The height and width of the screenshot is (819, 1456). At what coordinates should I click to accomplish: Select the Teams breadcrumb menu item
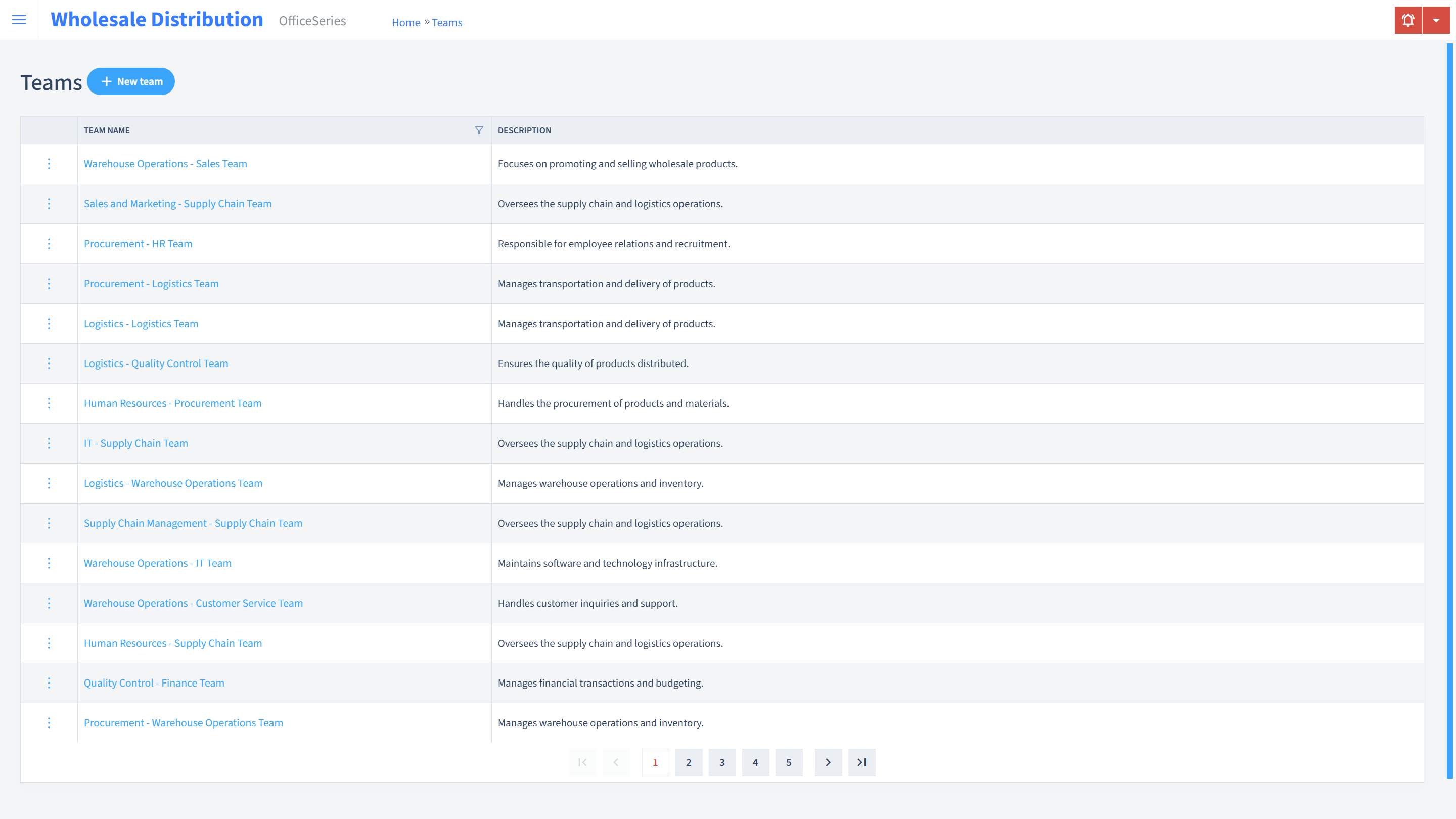pos(447,22)
